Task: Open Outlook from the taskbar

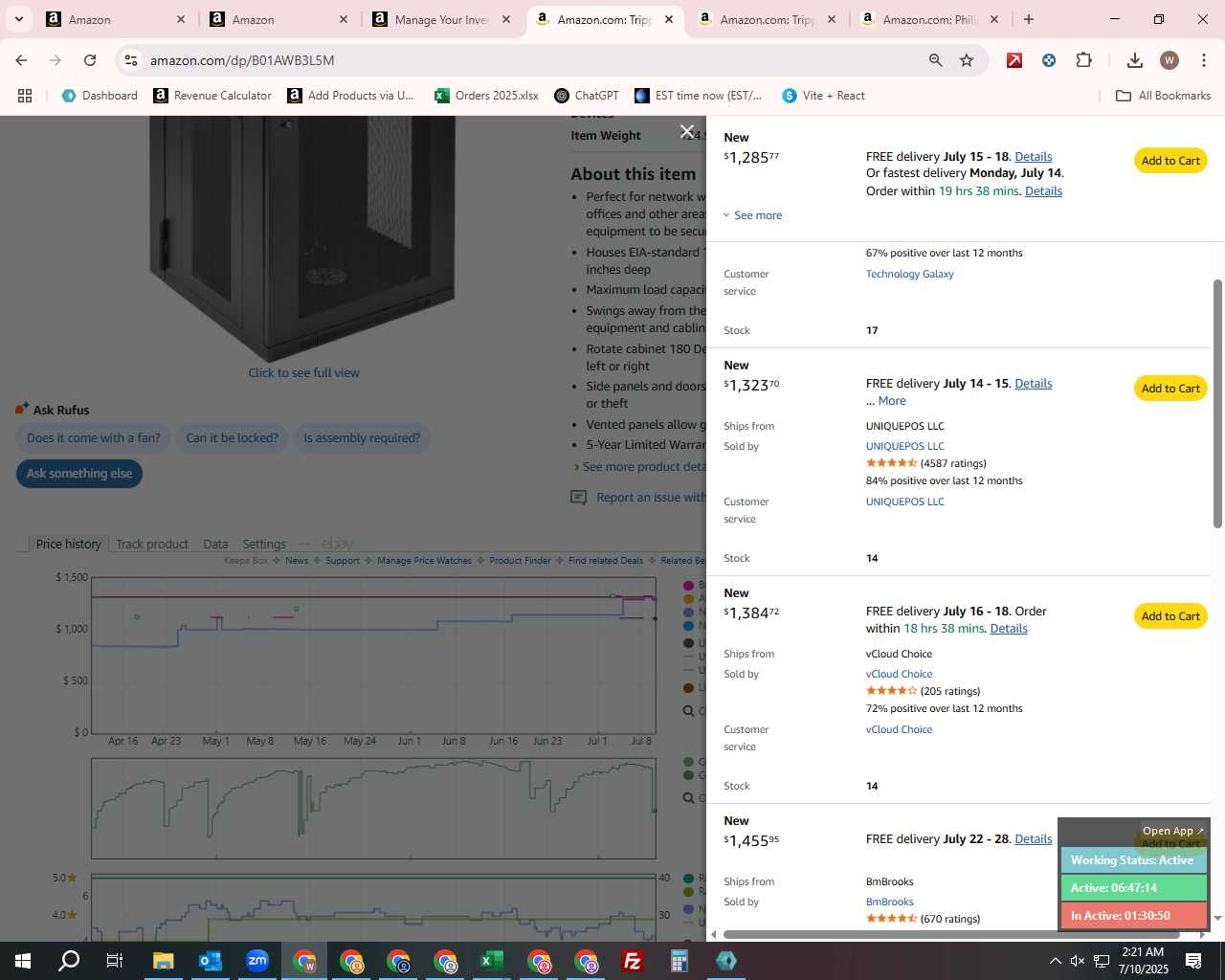Action: tap(210, 961)
